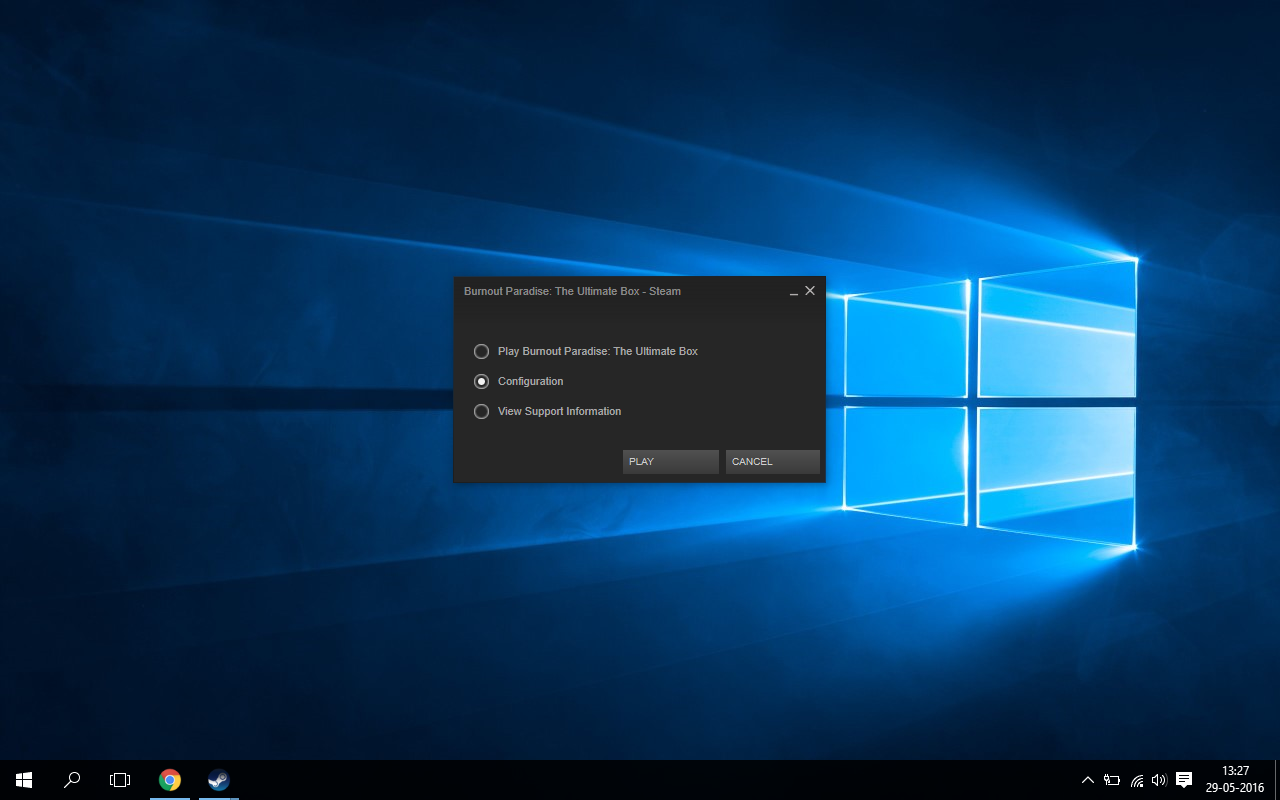Switch to Google Chrome in the taskbar
This screenshot has width=1280, height=800.
pyautogui.click(x=170, y=780)
